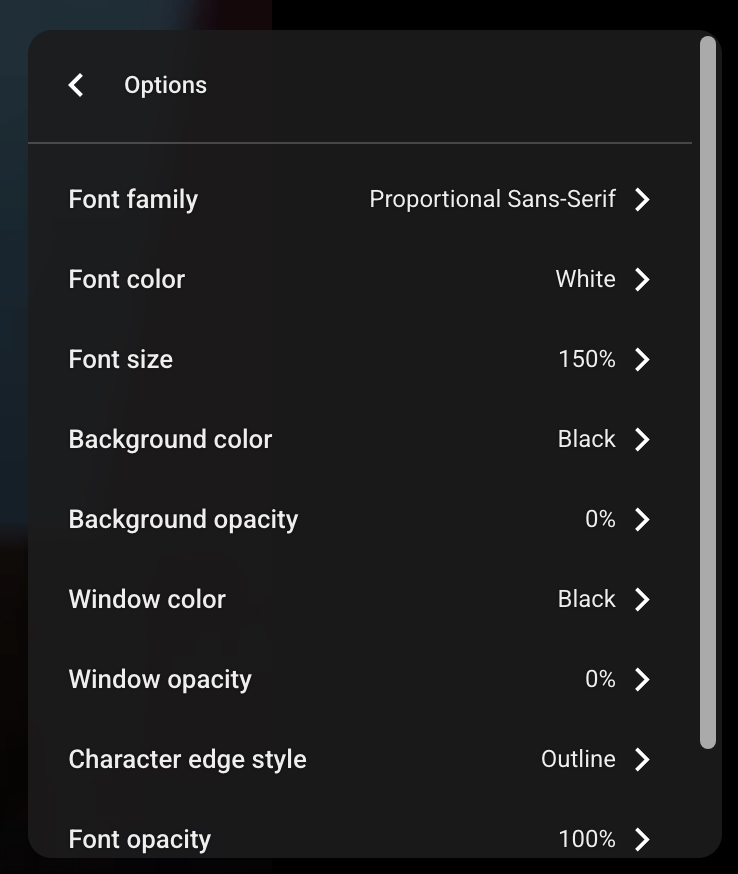
Task: Open Proportional Sans-Serif font family value
Action: pyautogui.click(x=492, y=200)
